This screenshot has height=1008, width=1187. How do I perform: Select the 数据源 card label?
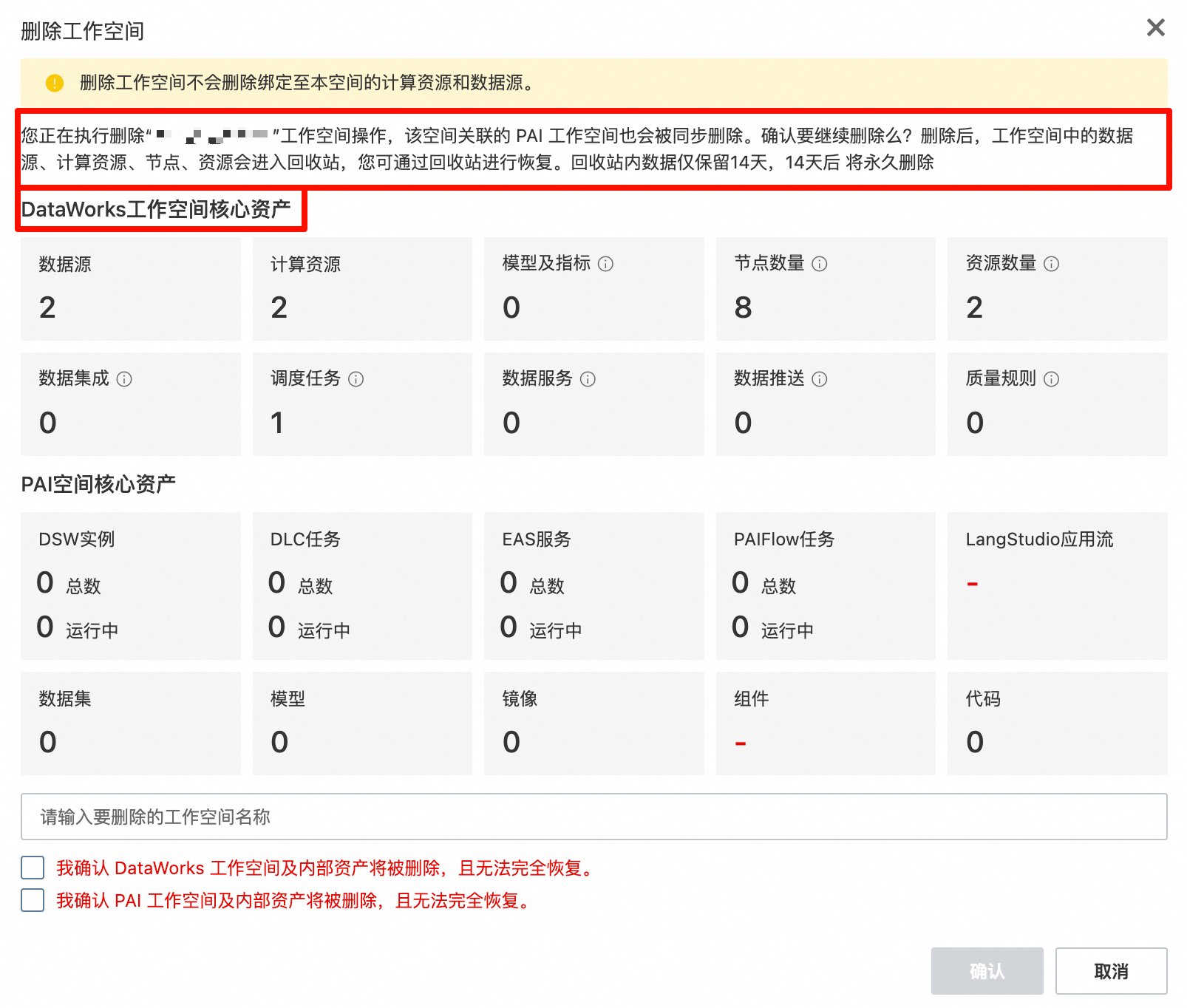click(65, 264)
